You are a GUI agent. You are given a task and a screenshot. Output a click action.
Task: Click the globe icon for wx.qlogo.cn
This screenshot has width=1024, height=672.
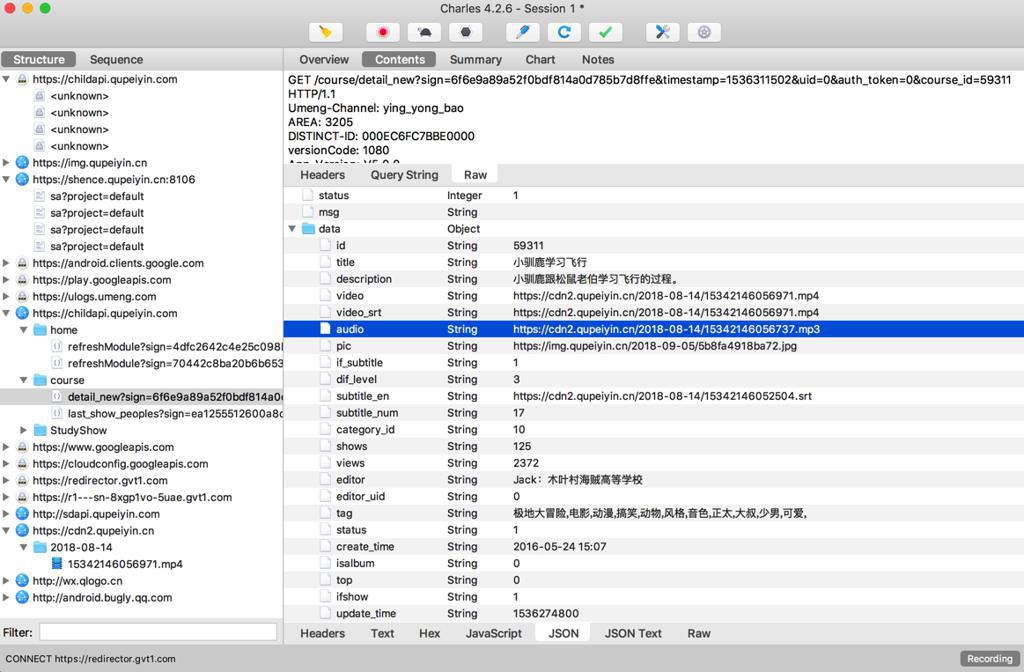(22, 581)
